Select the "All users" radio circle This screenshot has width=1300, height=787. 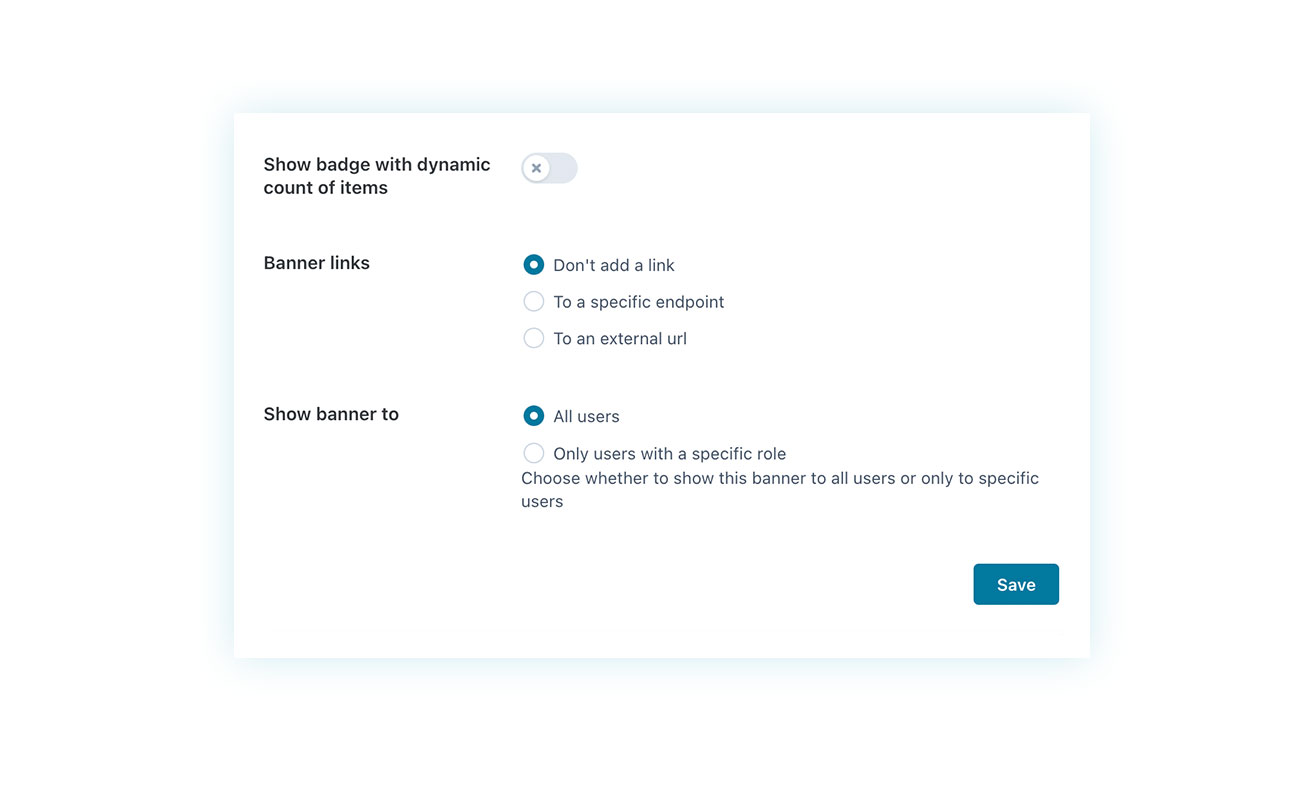coord(534,416)
